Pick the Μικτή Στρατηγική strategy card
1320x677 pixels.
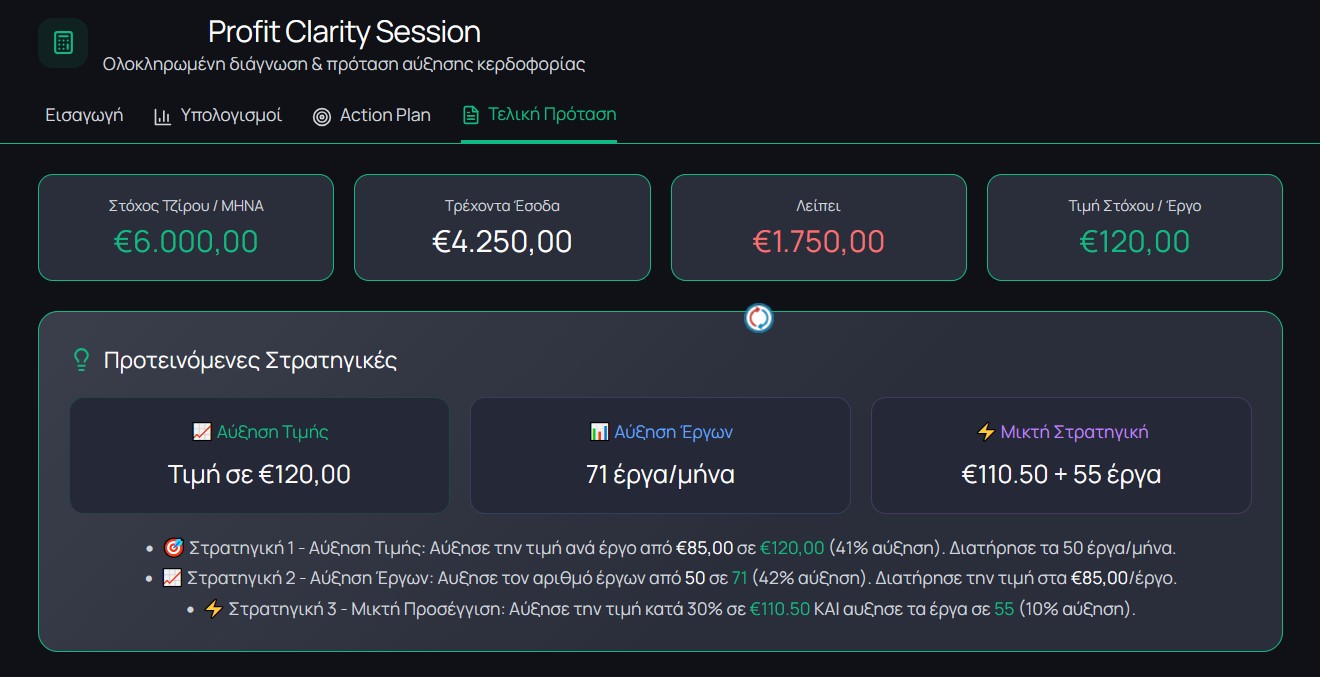point(1061,455)
